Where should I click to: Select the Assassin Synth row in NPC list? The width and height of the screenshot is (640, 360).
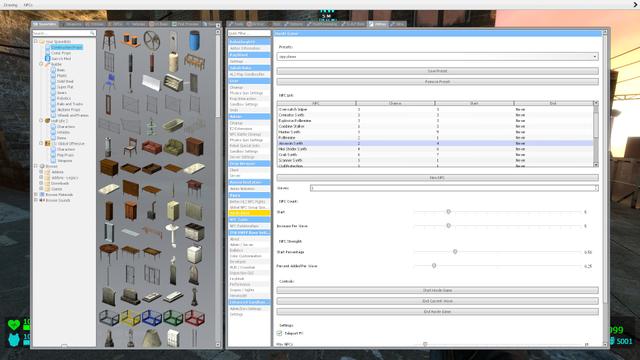tap(435, 143)
